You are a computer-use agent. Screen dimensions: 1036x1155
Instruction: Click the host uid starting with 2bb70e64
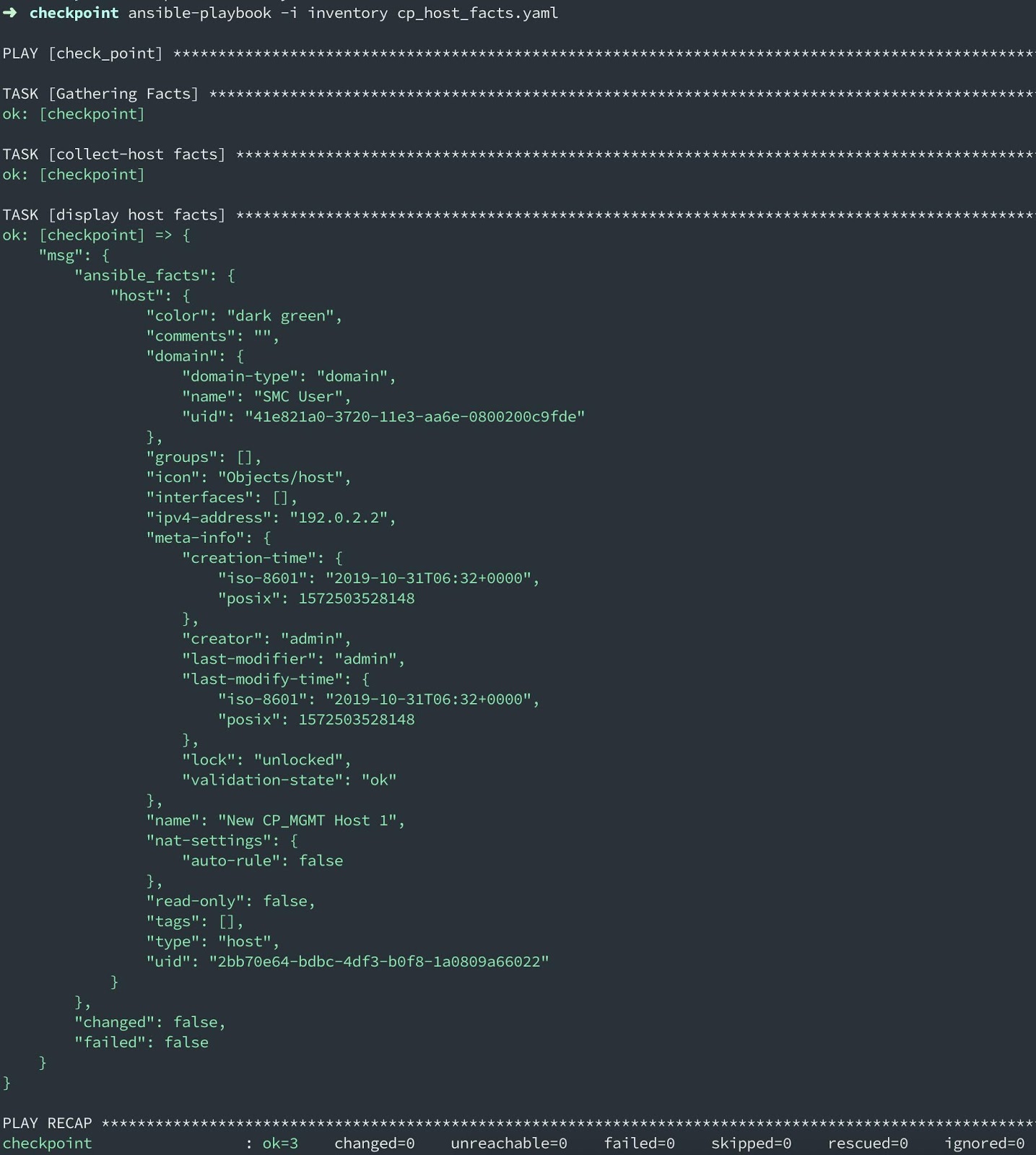(379, 963)
